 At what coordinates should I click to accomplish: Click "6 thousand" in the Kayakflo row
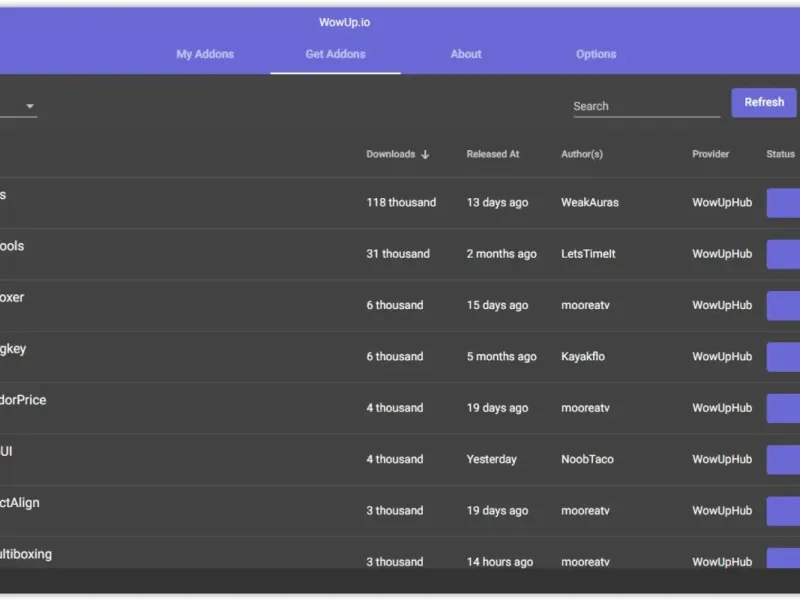pyautogui.click(x=394, y=357)
